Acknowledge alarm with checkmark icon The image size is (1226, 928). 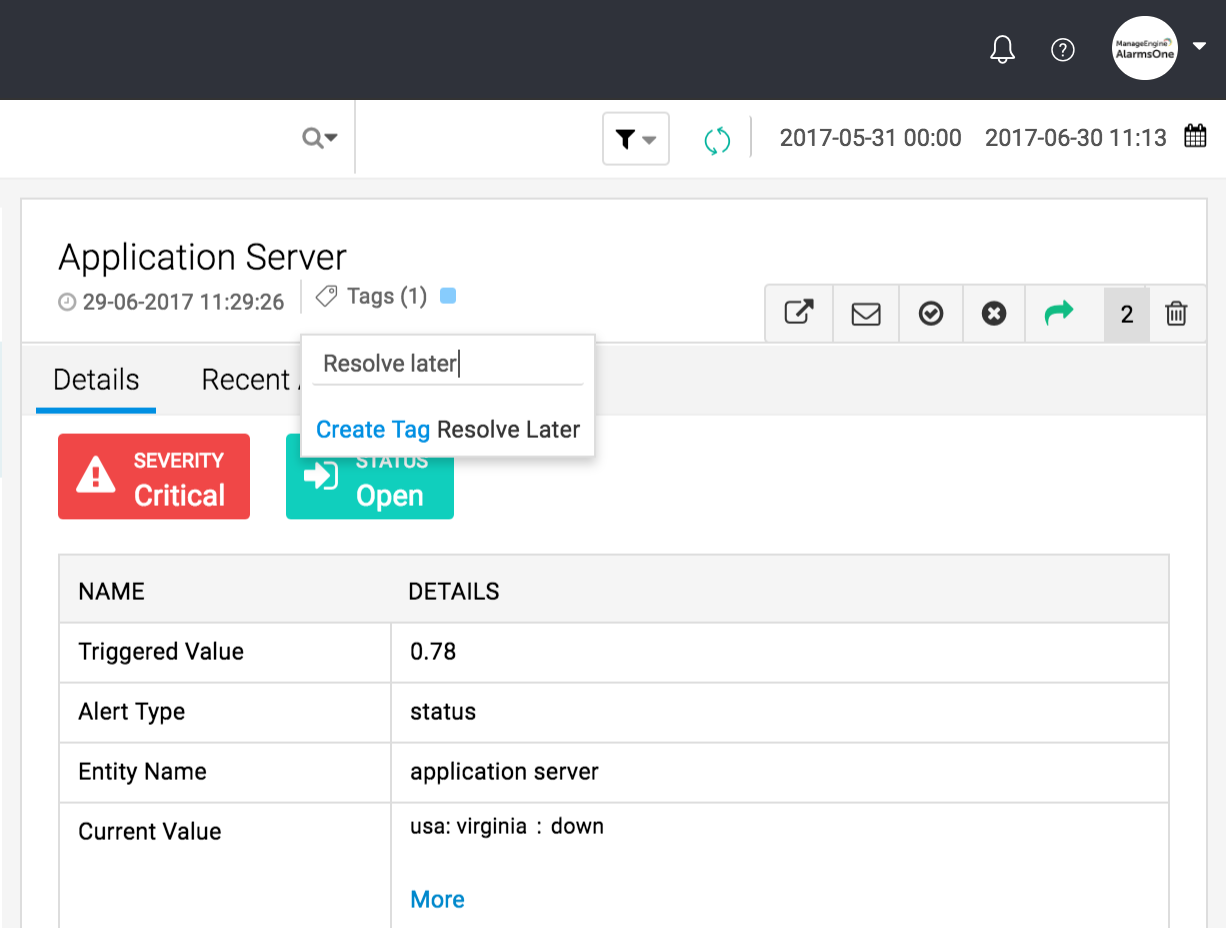pos(931,314)
